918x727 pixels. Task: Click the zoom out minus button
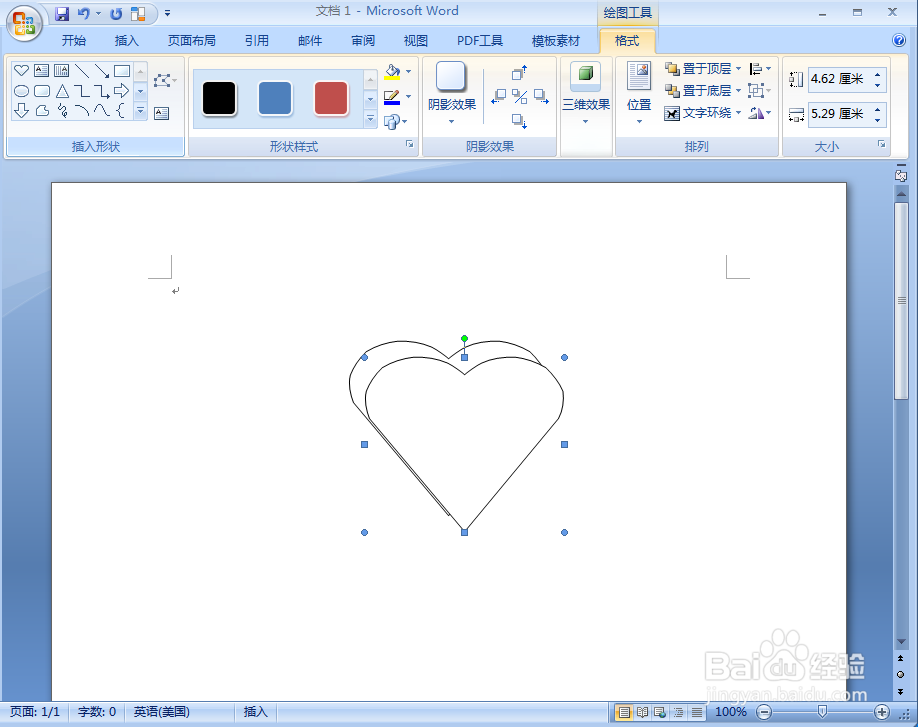tap(763, 712)
